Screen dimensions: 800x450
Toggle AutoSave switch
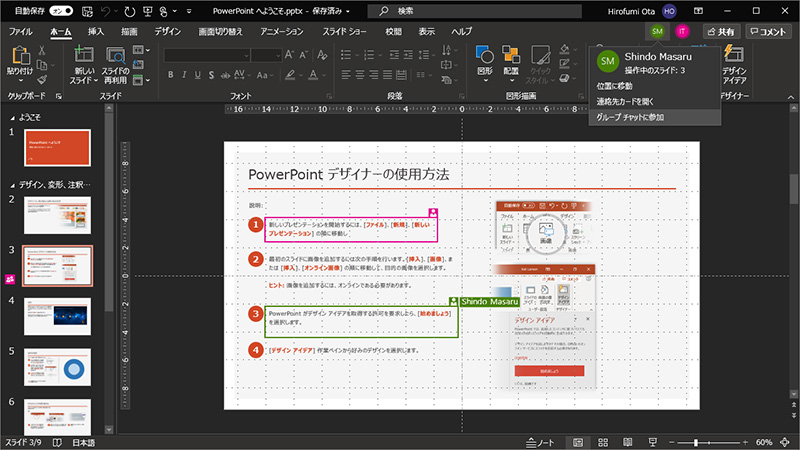[61, 11]
